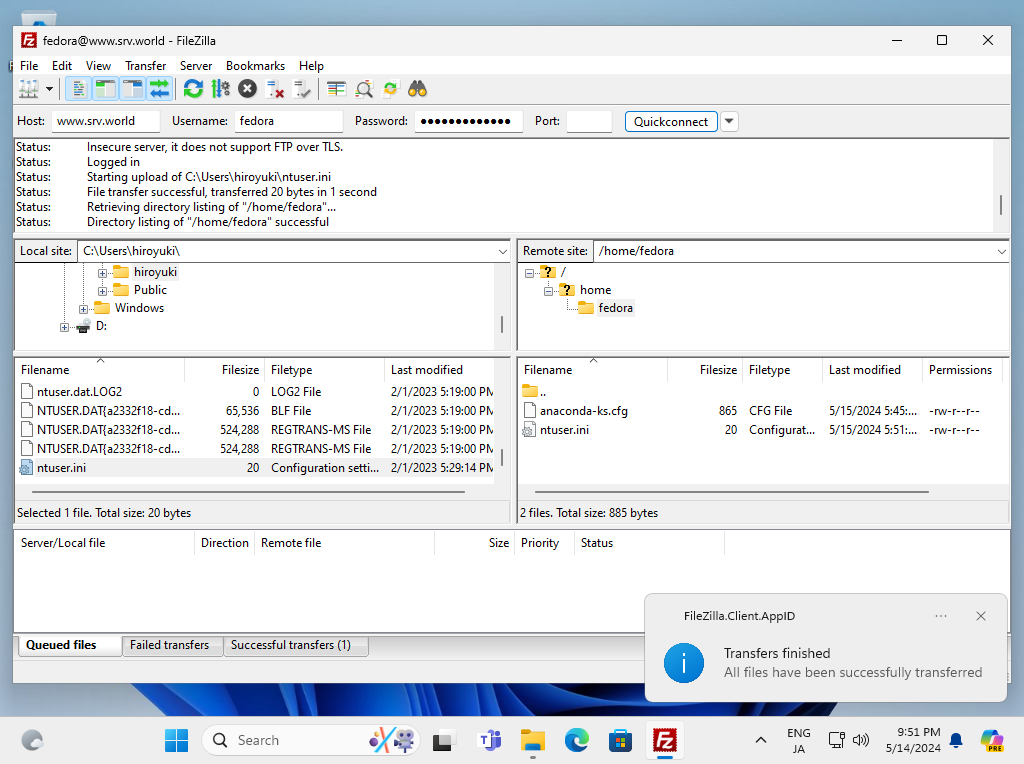Sort remote list by Permissions column
Screen dimensions: 1024x764
click(960, 370)
